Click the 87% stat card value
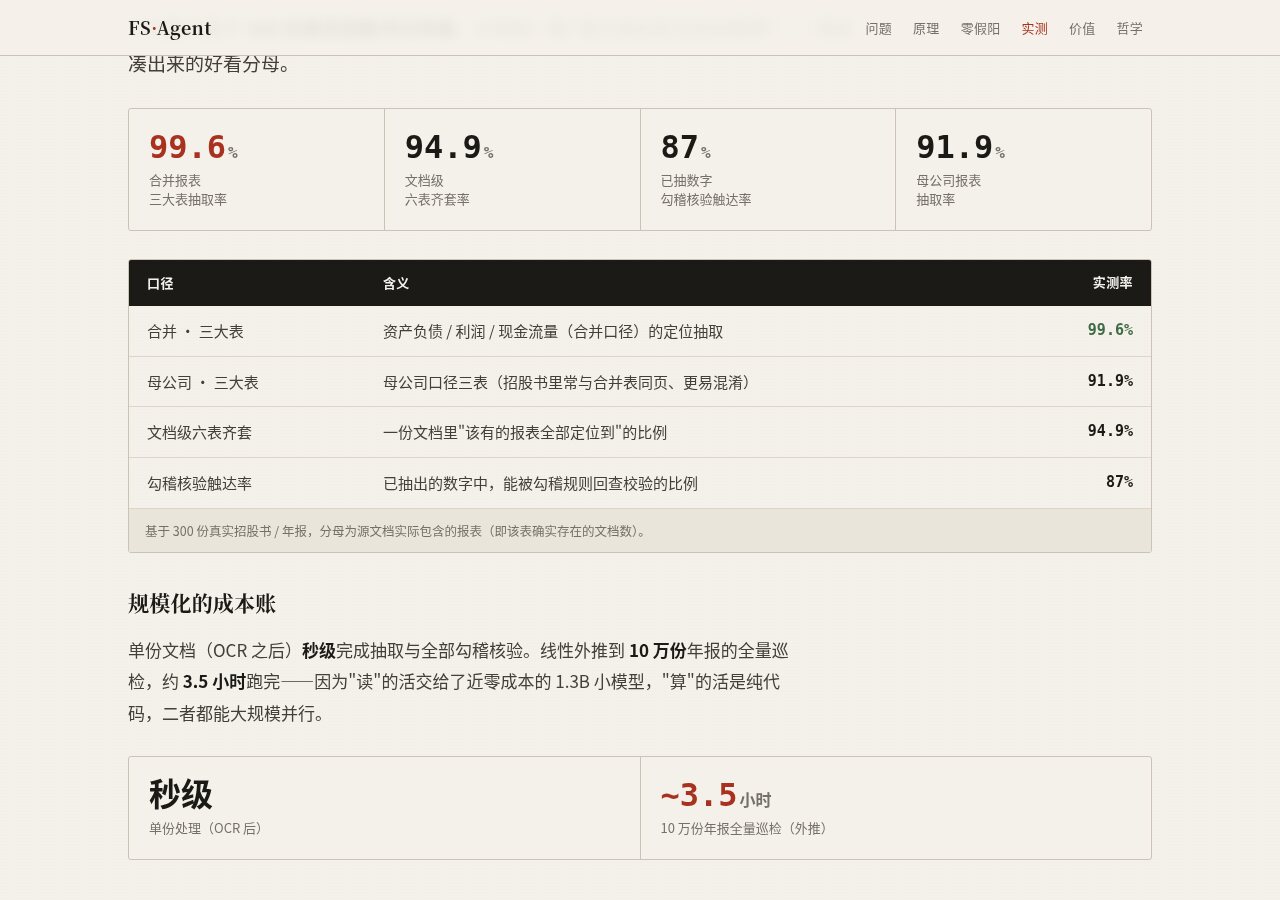This screenshot has width=1280, height=900. coord(686,147)
